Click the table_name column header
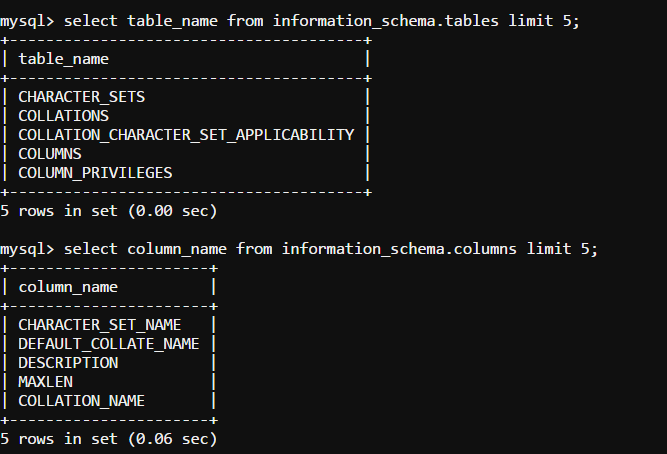Screen dimensions: 667x454 (64, 59)
